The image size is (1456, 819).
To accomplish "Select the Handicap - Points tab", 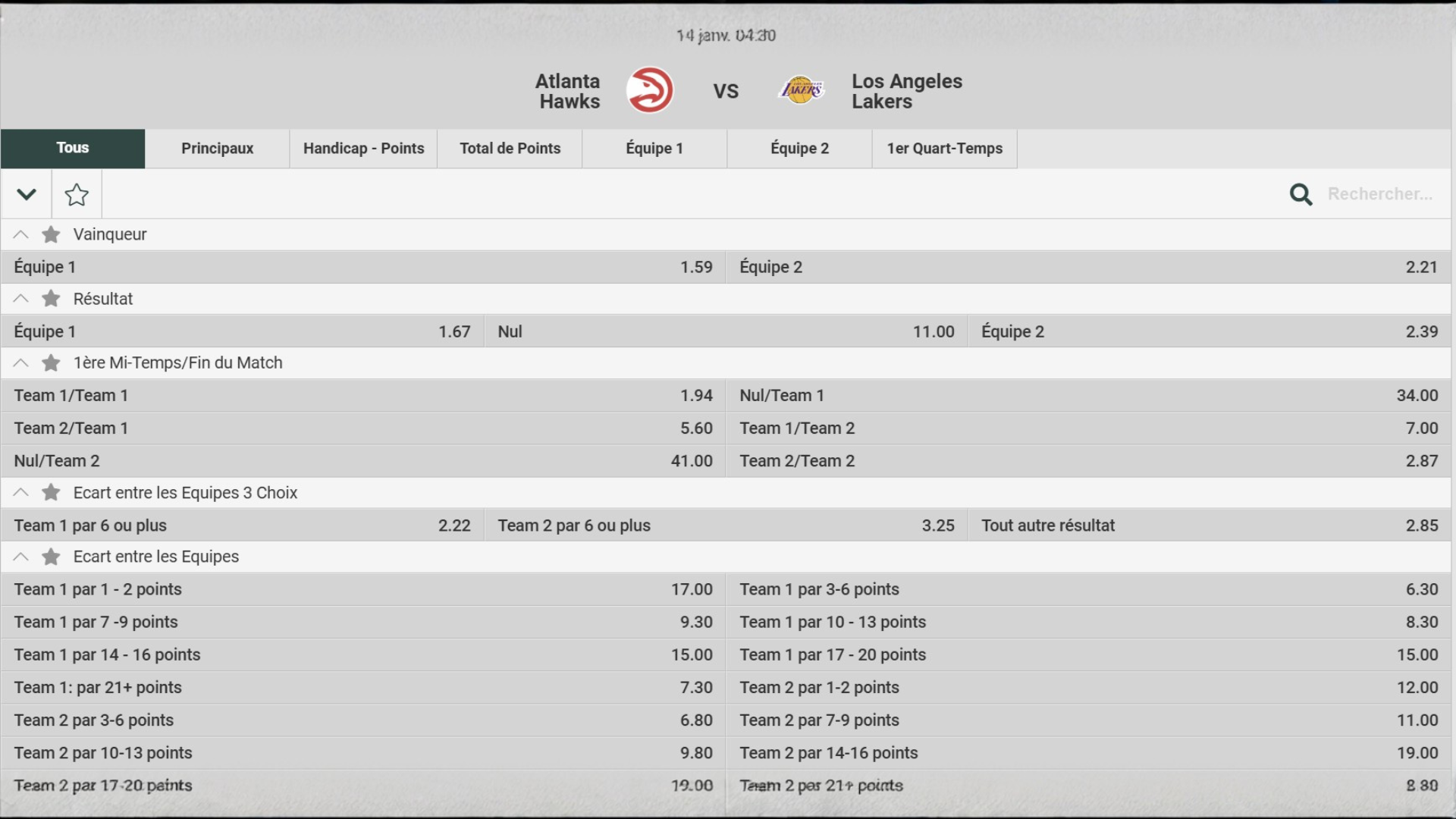I will click(363, 149).
